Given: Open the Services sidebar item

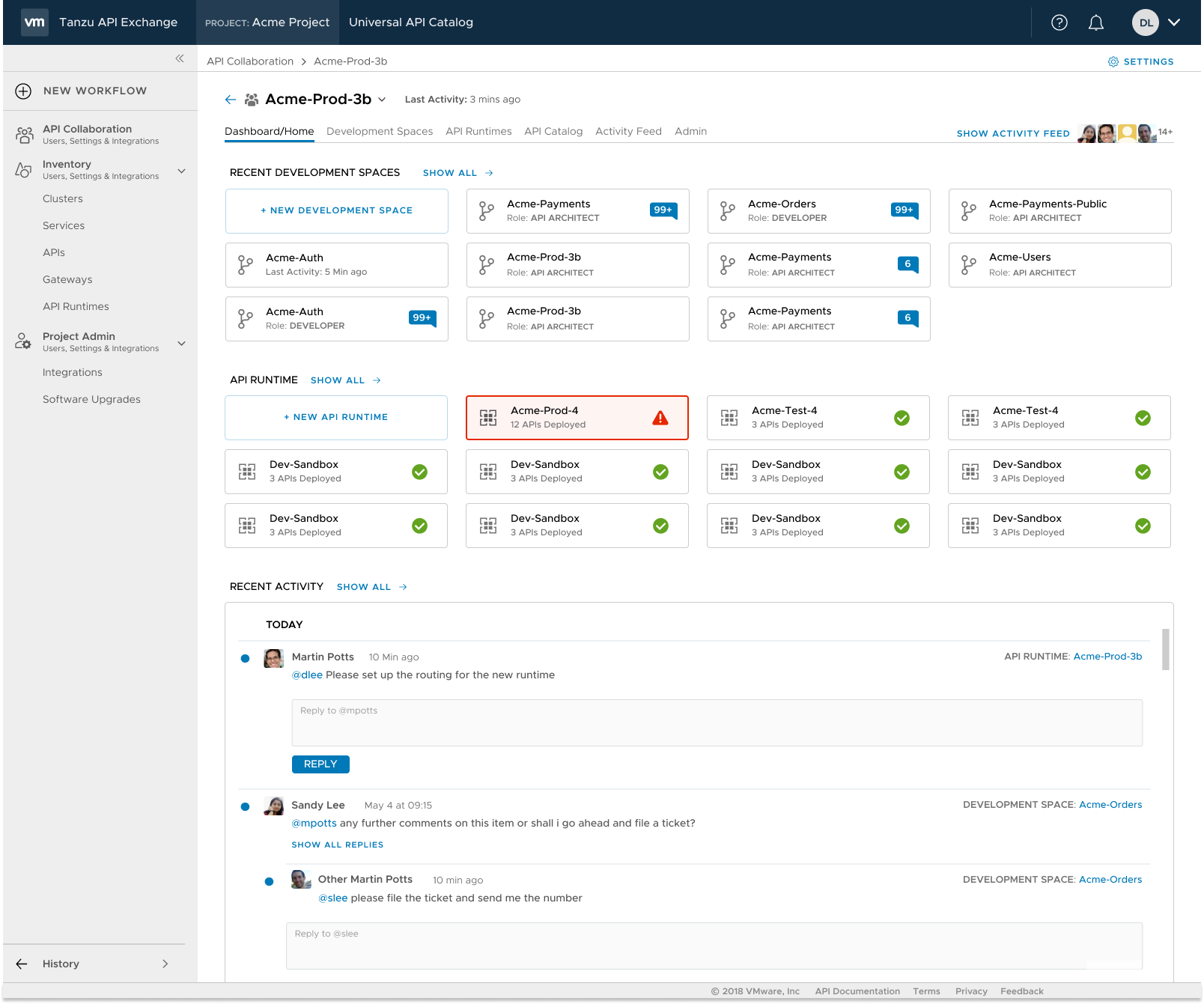Looking at the screenshot, I should 64,225.
